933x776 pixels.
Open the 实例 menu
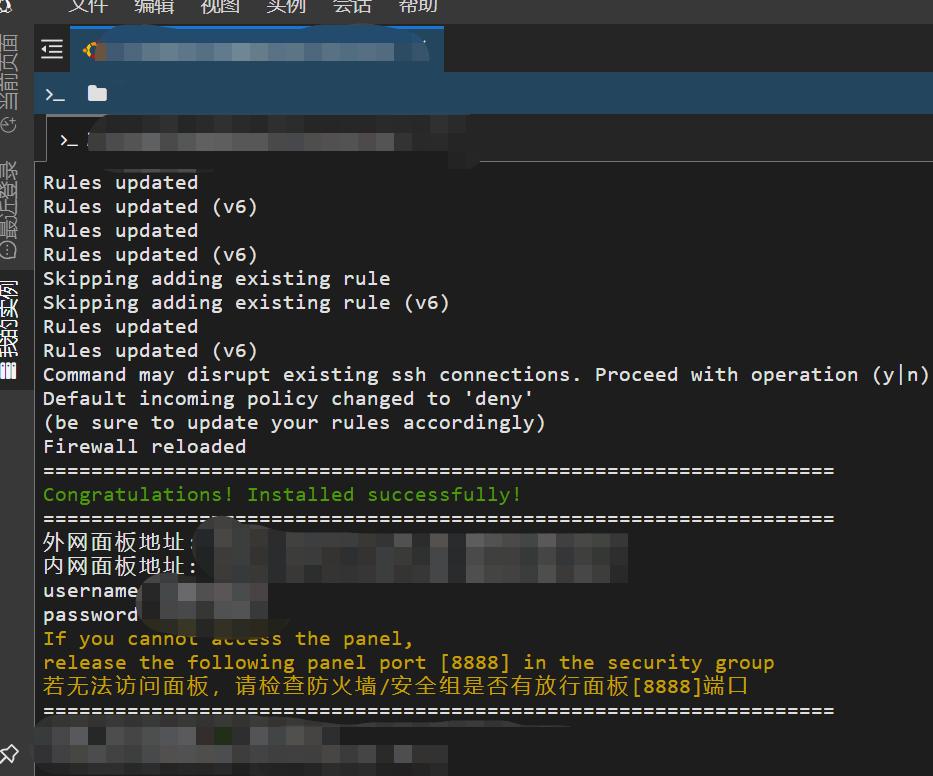tap(286, 6)
